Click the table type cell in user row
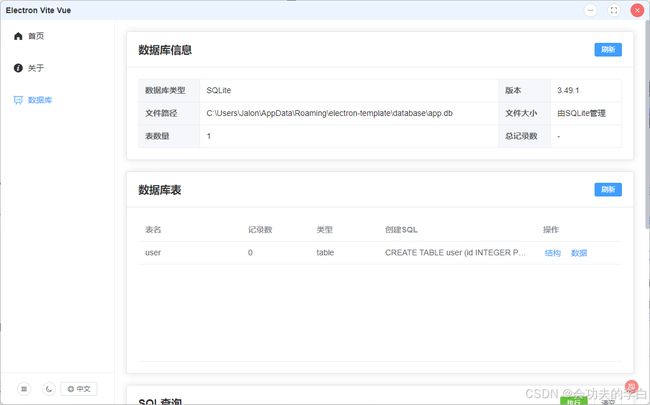 (325, 252)
